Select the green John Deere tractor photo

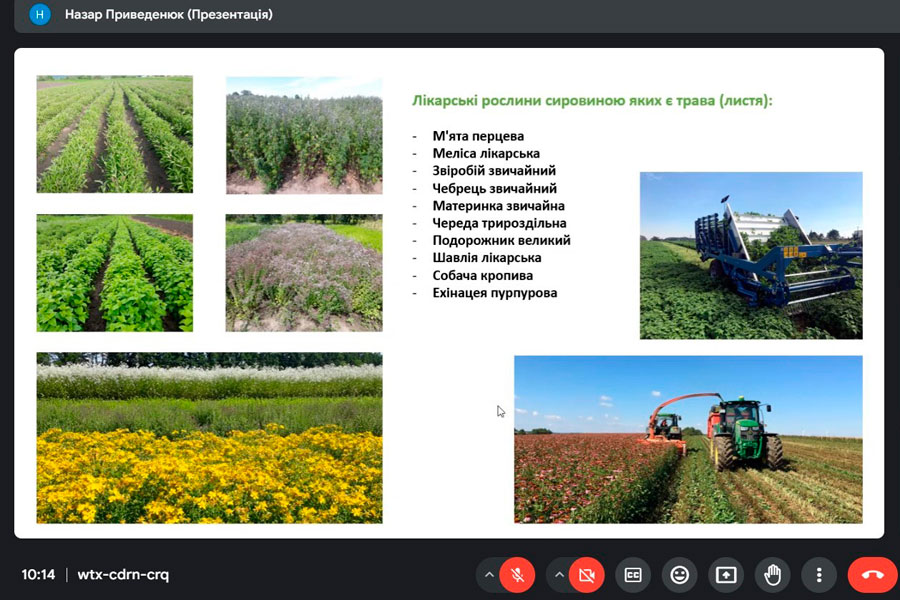coord(688,439)
